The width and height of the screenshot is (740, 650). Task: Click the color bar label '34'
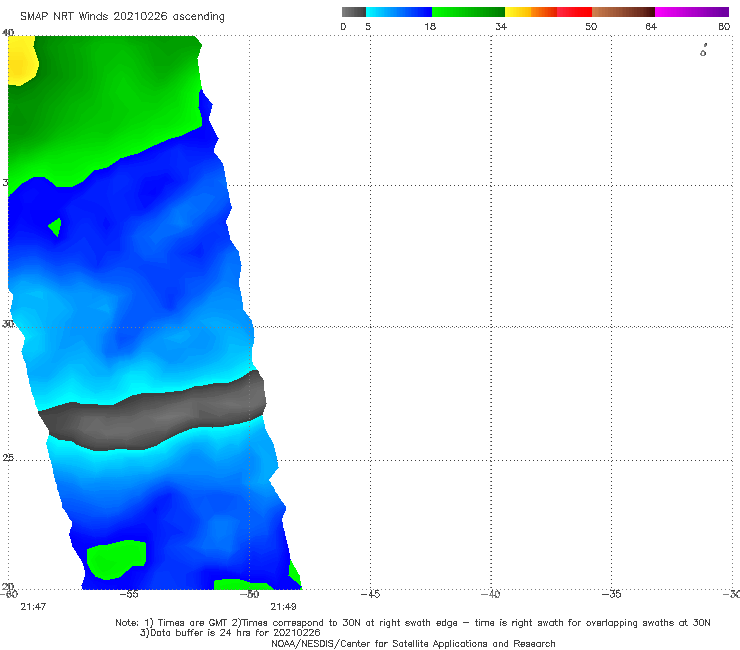[x=501, y=27]
